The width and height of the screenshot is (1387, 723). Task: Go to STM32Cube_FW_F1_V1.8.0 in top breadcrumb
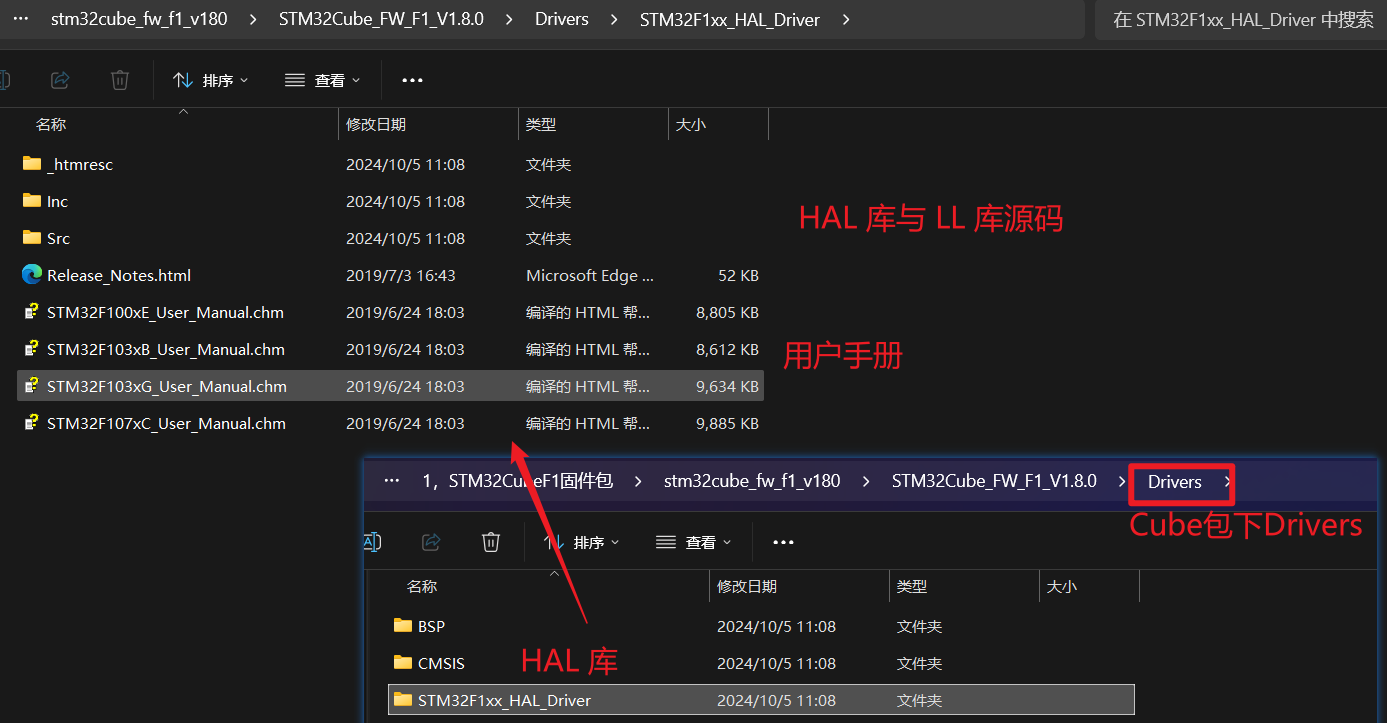pyautogui.click(x=381, y=19)
